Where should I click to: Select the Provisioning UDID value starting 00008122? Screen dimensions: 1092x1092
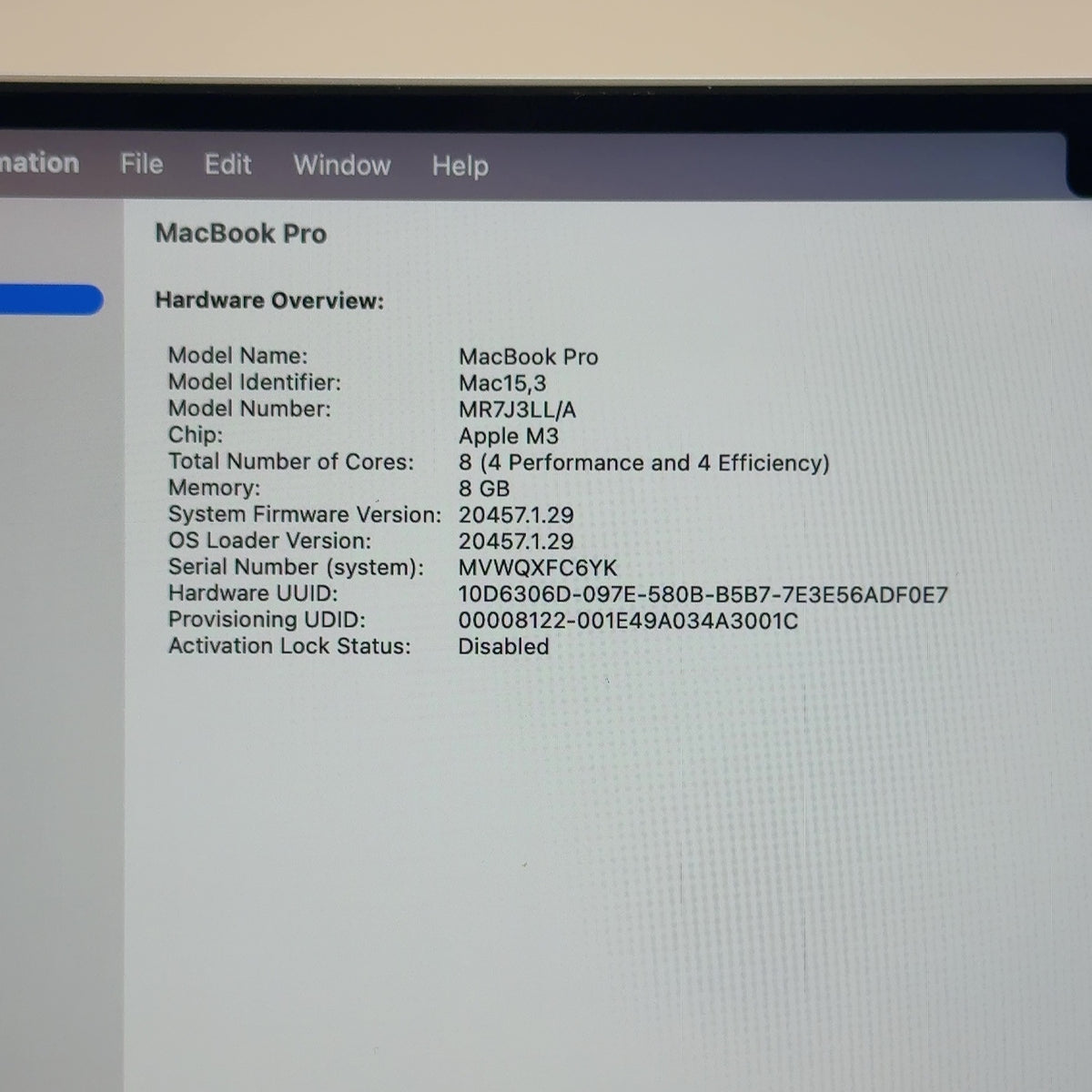pyautogui.click(x=628, y=622)
